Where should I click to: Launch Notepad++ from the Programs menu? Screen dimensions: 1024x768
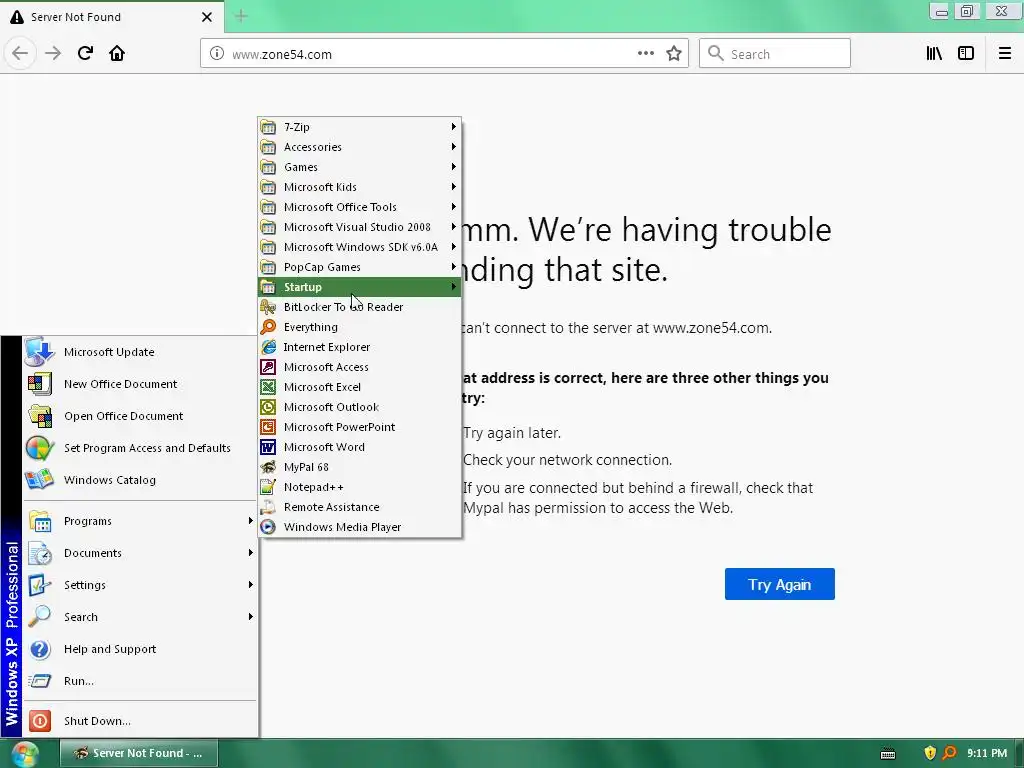(x=360, y=487)
